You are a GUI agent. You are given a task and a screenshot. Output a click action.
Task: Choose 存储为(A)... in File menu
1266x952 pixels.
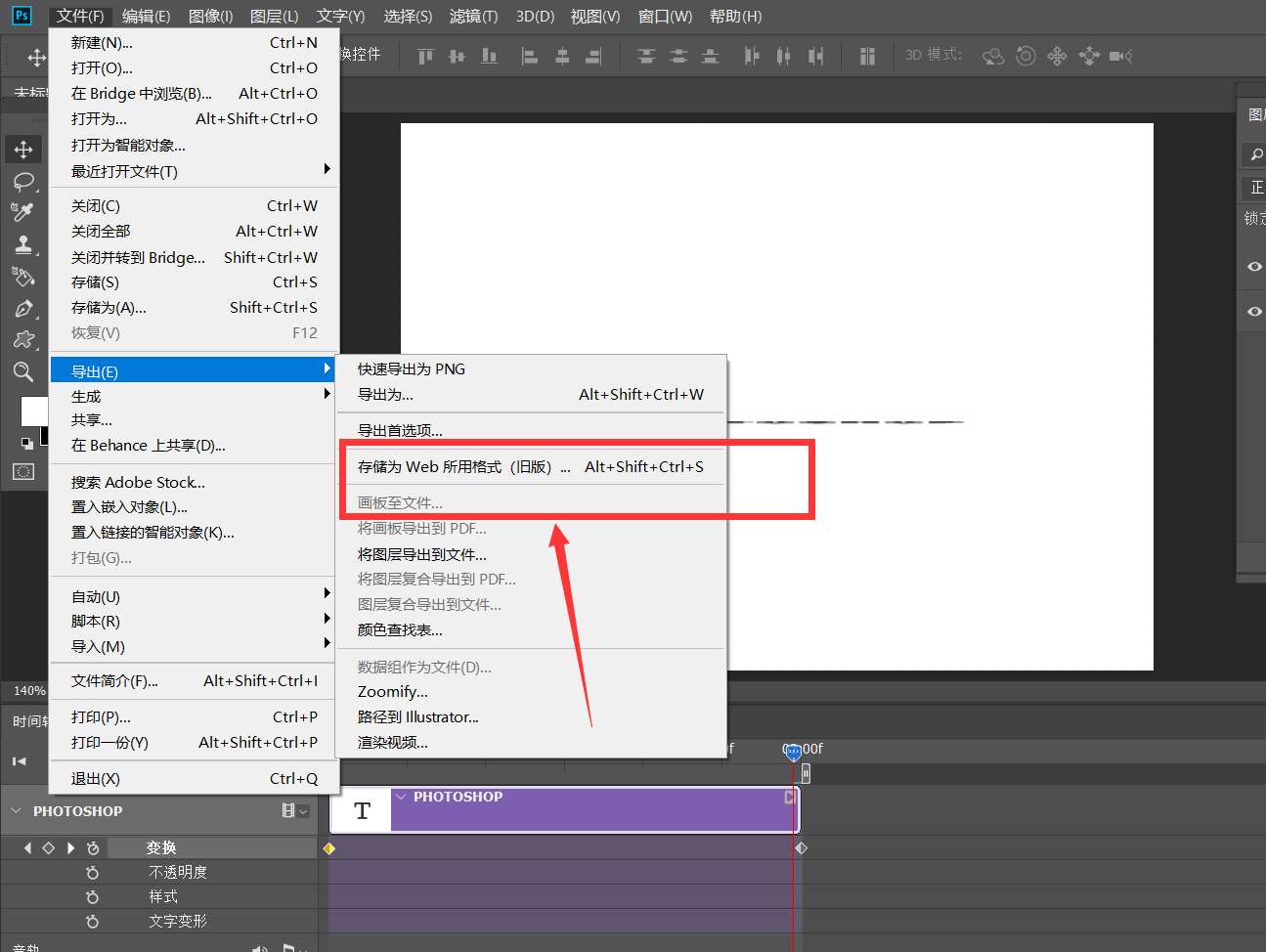(194, 308)
